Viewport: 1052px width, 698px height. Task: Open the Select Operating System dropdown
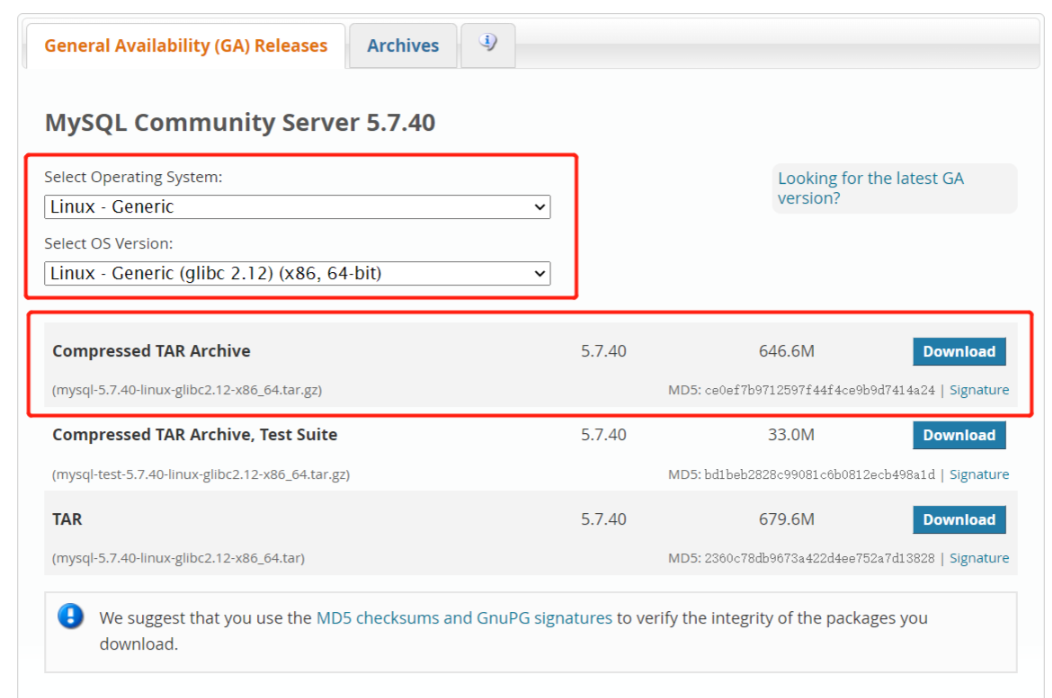click(x=297, y=207)
